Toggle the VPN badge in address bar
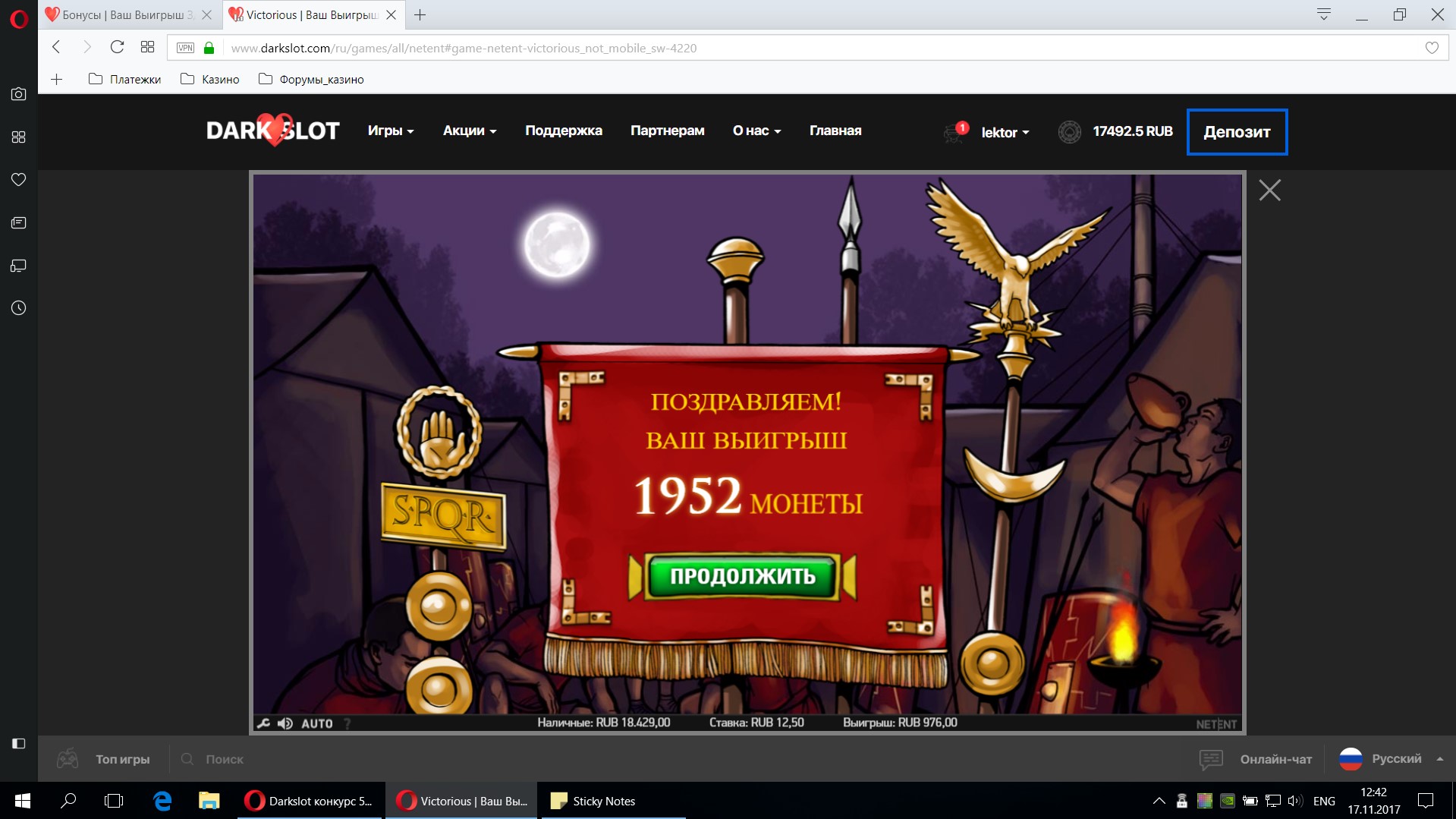1456x819 pixels. [x=185, y=48]
